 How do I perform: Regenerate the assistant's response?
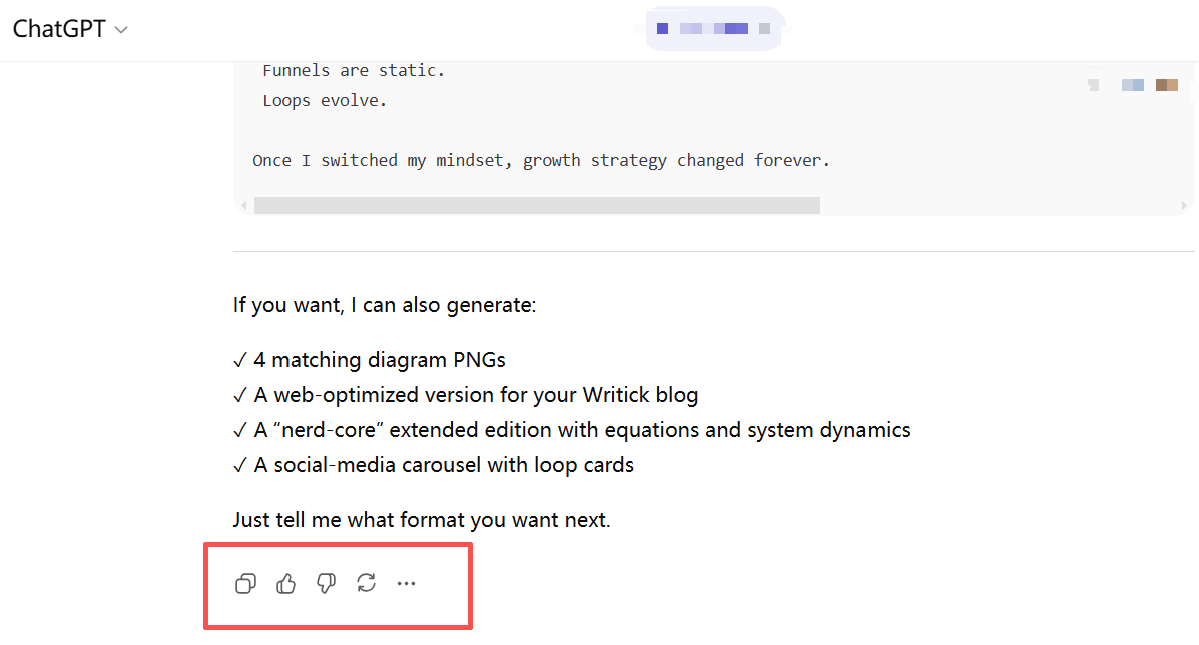coord(366,583)
